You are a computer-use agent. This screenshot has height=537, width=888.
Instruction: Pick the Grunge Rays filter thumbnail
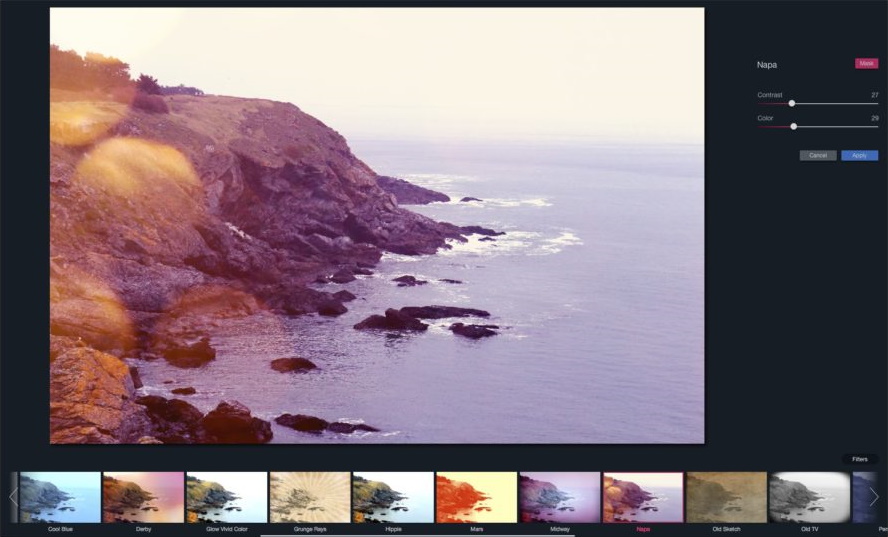tap(310, 497)
